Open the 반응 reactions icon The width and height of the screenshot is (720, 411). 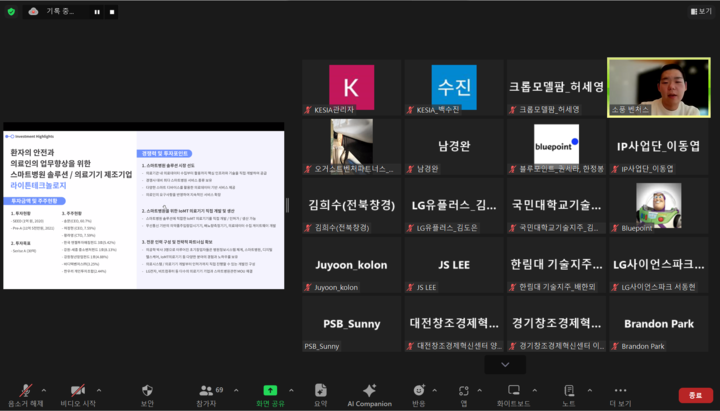point(418,390)
